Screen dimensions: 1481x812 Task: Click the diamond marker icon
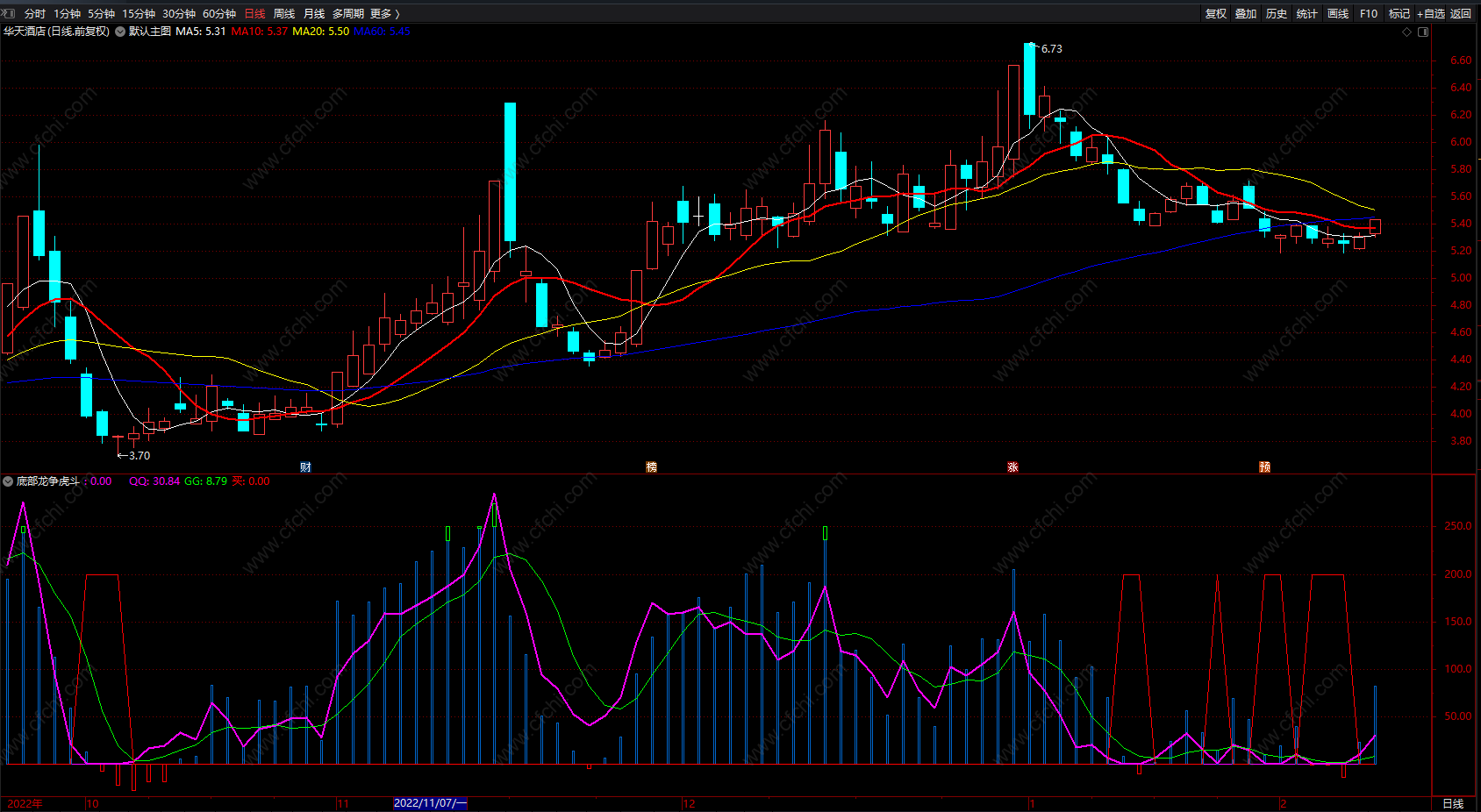[1407, 32]
